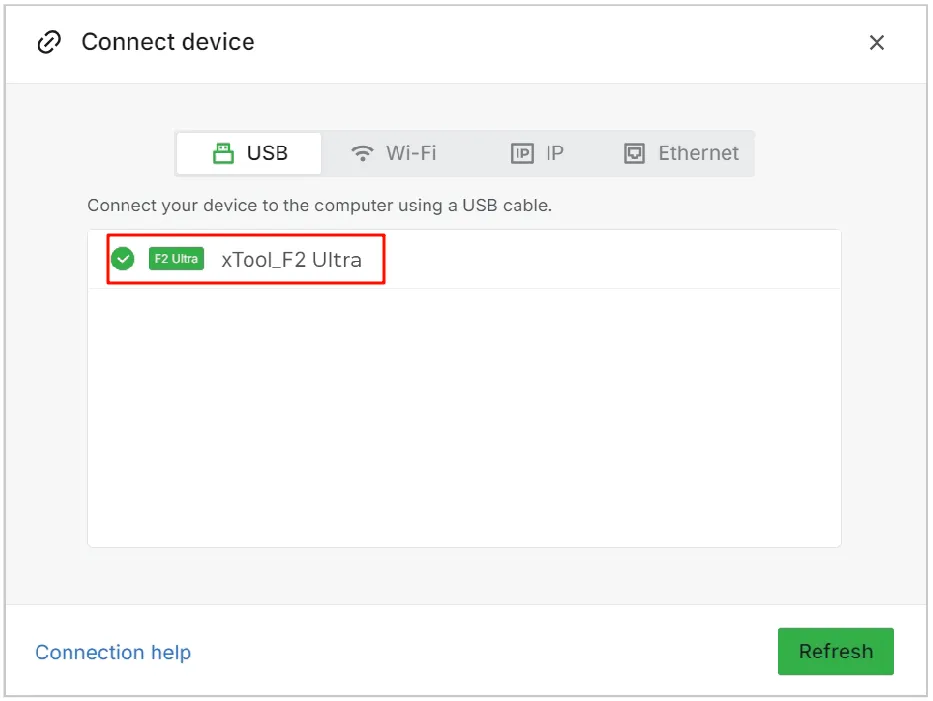
Task: Switch to the Wi-Fi tab
Action: click(393, 153)
